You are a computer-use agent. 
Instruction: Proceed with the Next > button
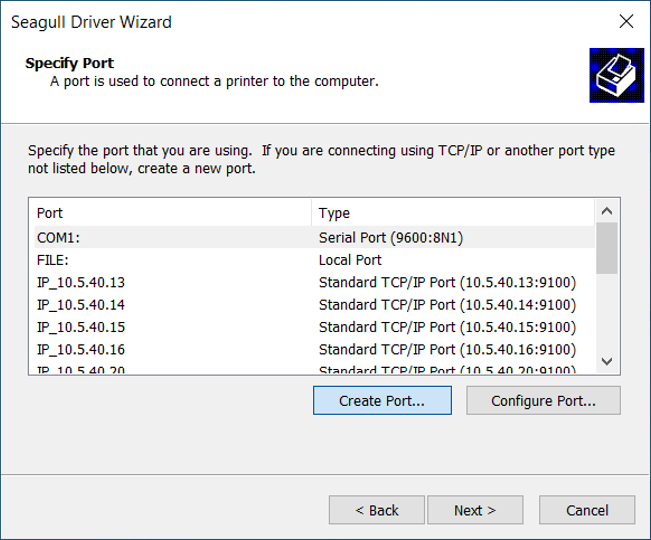pyautogui.click(x=475, y=510)
